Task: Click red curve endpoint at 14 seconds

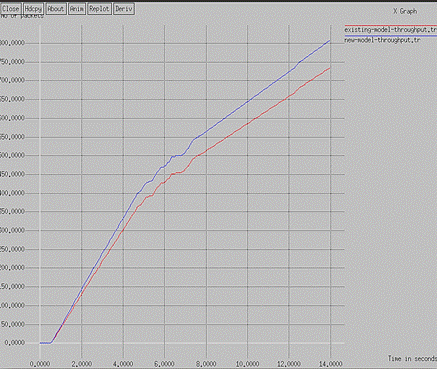Action: [330, 68]
